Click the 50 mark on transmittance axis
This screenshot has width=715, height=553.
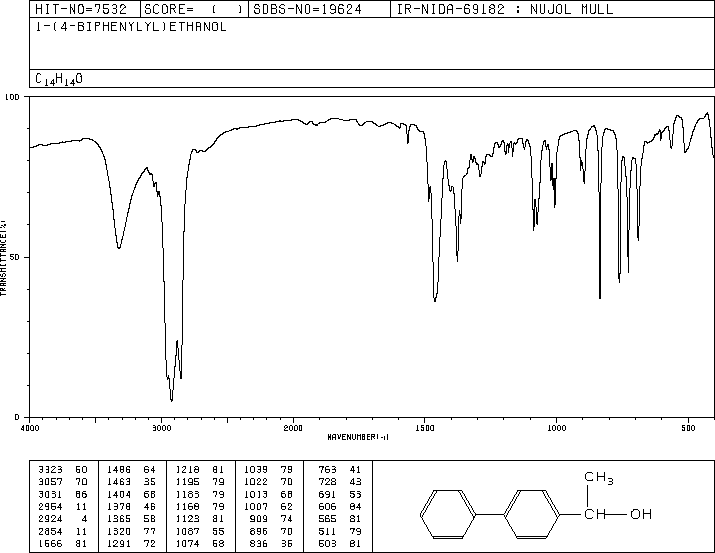(15, 257)
